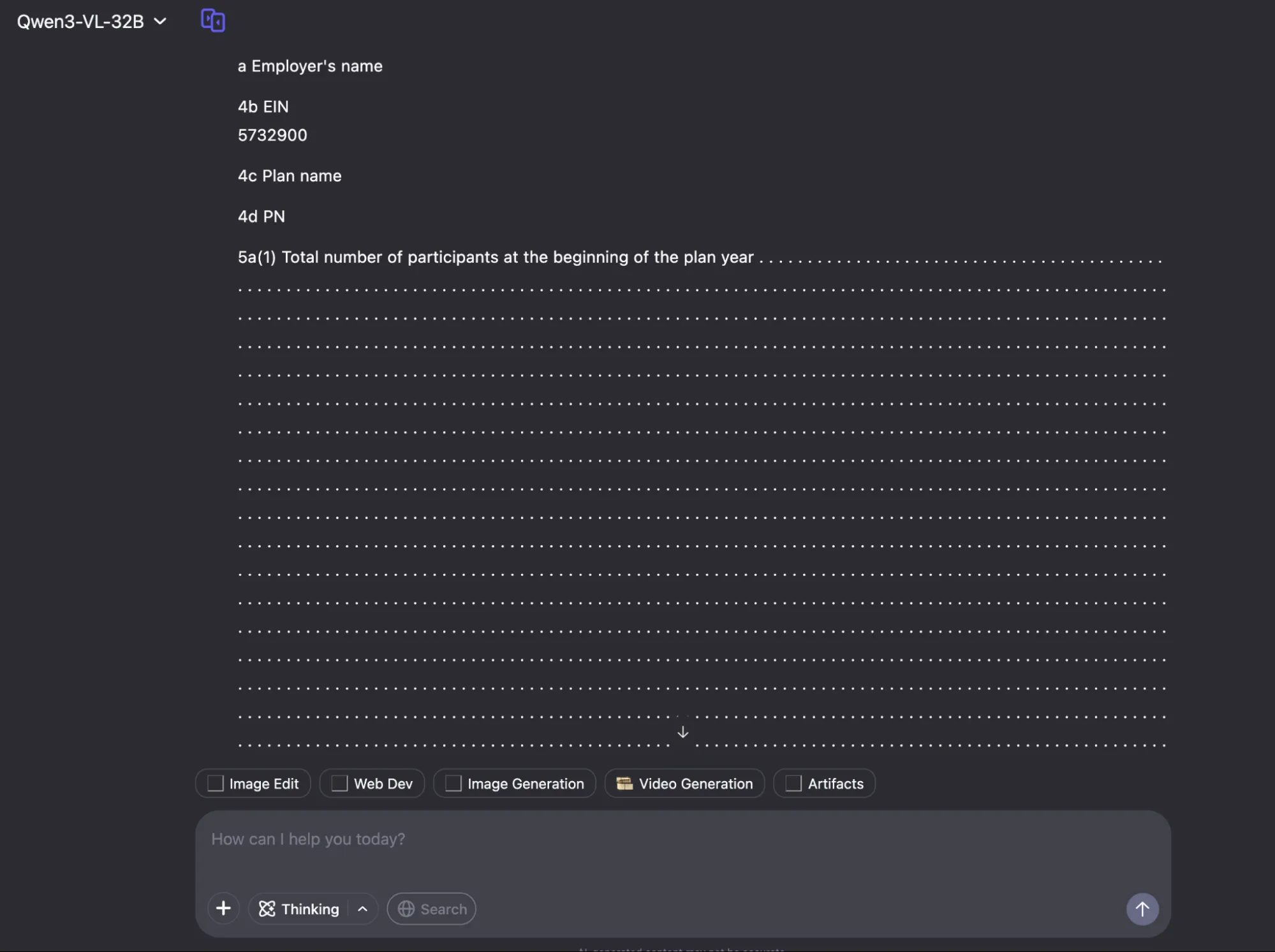Viewport: 1275px width, 952px height.
Task: Click the '5a(1) Total number of participants' line
Action: coord(495,257)
